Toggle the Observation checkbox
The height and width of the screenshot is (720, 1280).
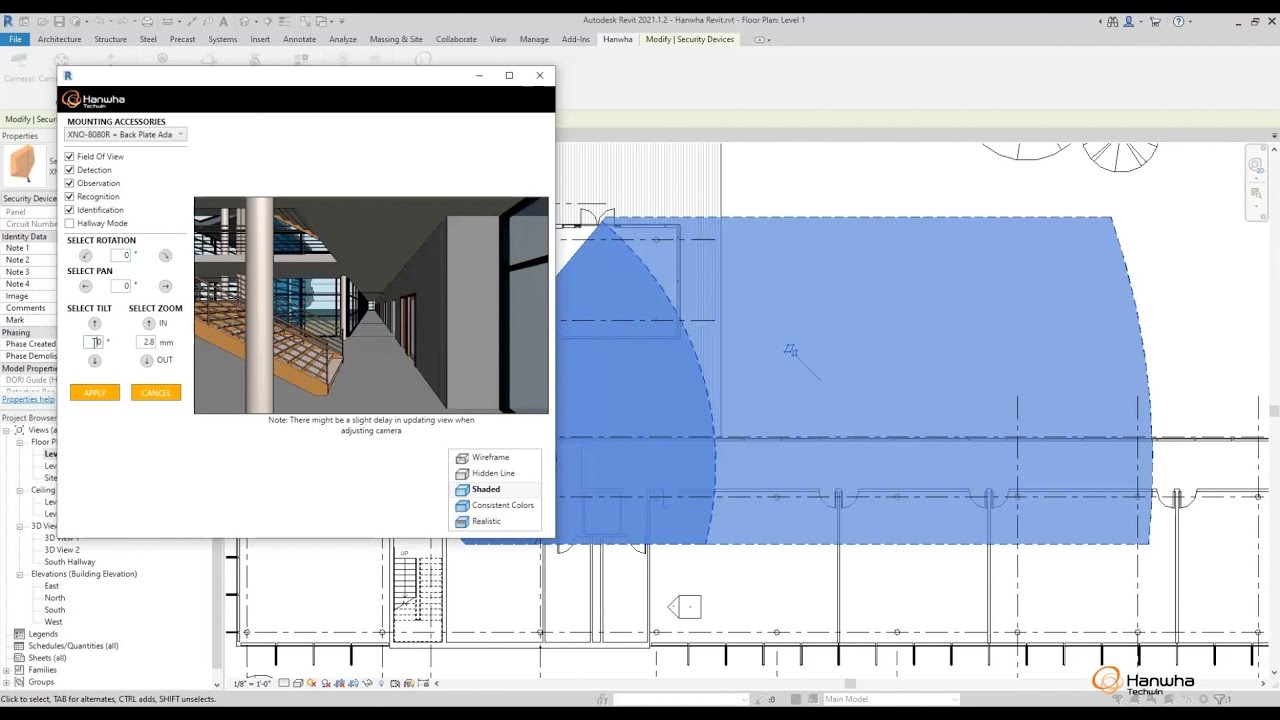(x=70, y=183)
